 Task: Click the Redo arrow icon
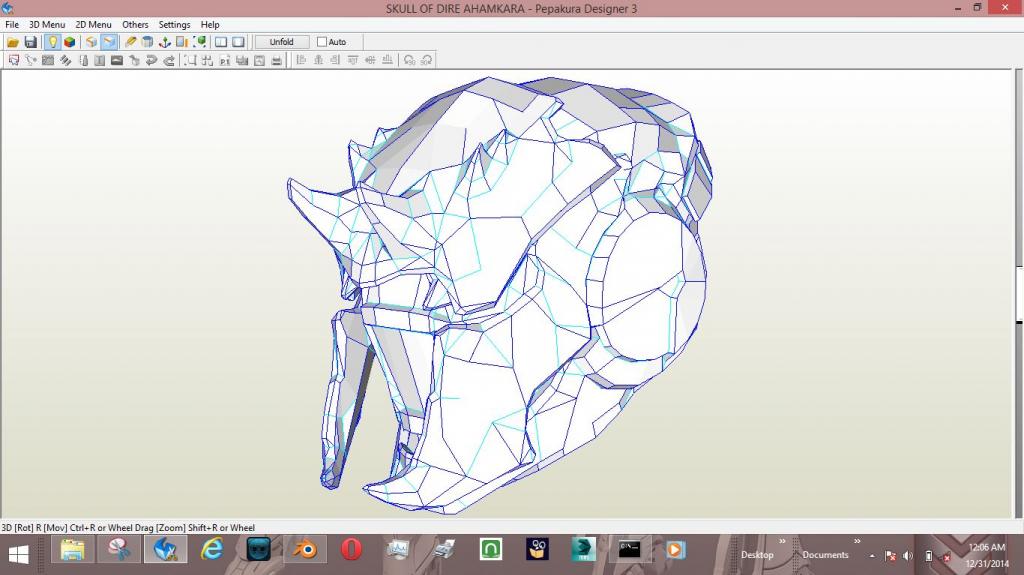click(x=168, y=60)
